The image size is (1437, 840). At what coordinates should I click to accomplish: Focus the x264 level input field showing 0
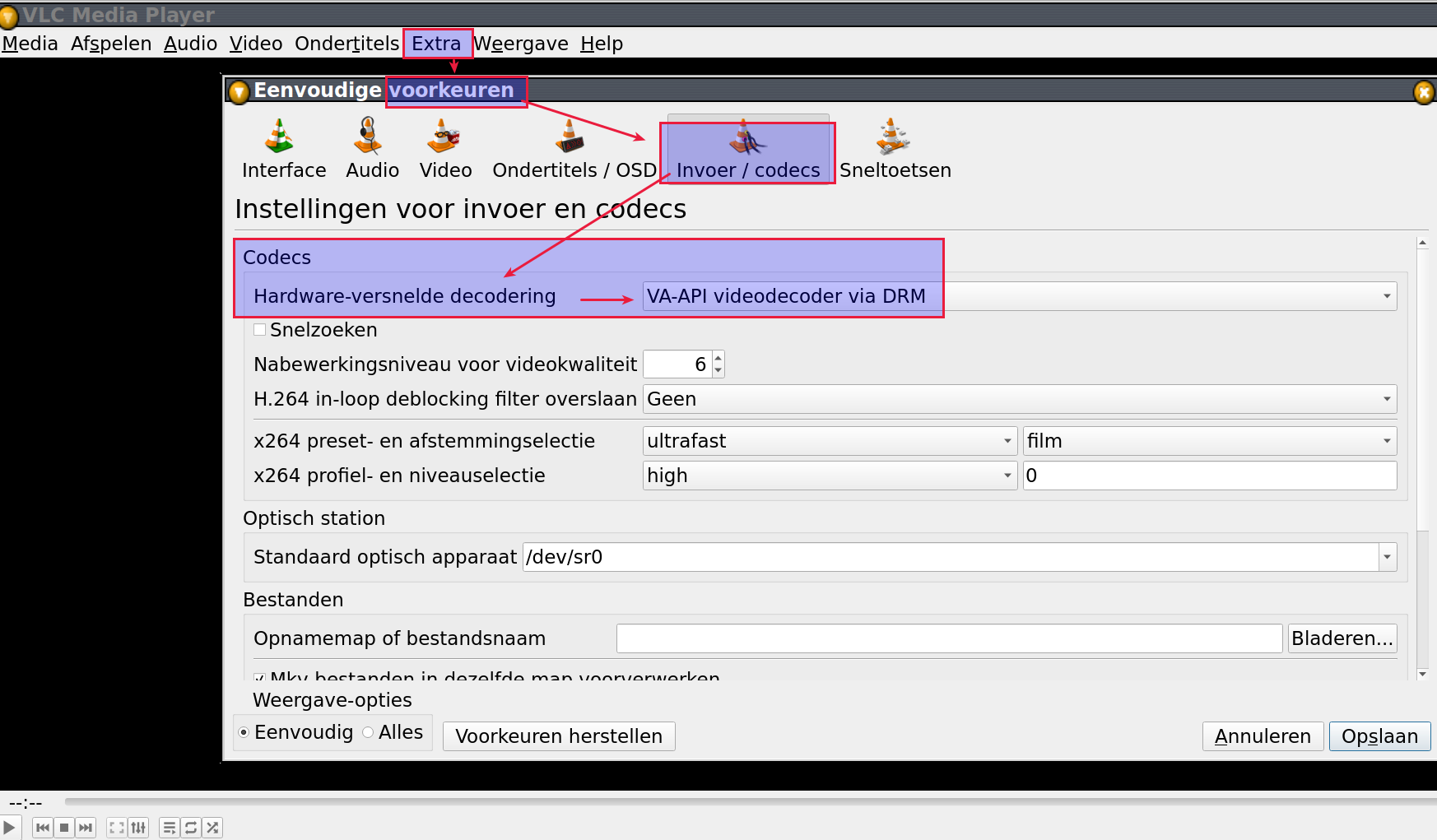pyautogui.click(x=1210, y=476)
